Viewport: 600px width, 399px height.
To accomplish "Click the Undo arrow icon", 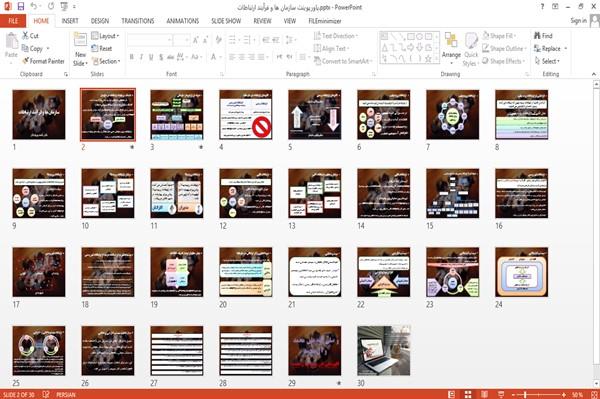I will click(34, 7).
